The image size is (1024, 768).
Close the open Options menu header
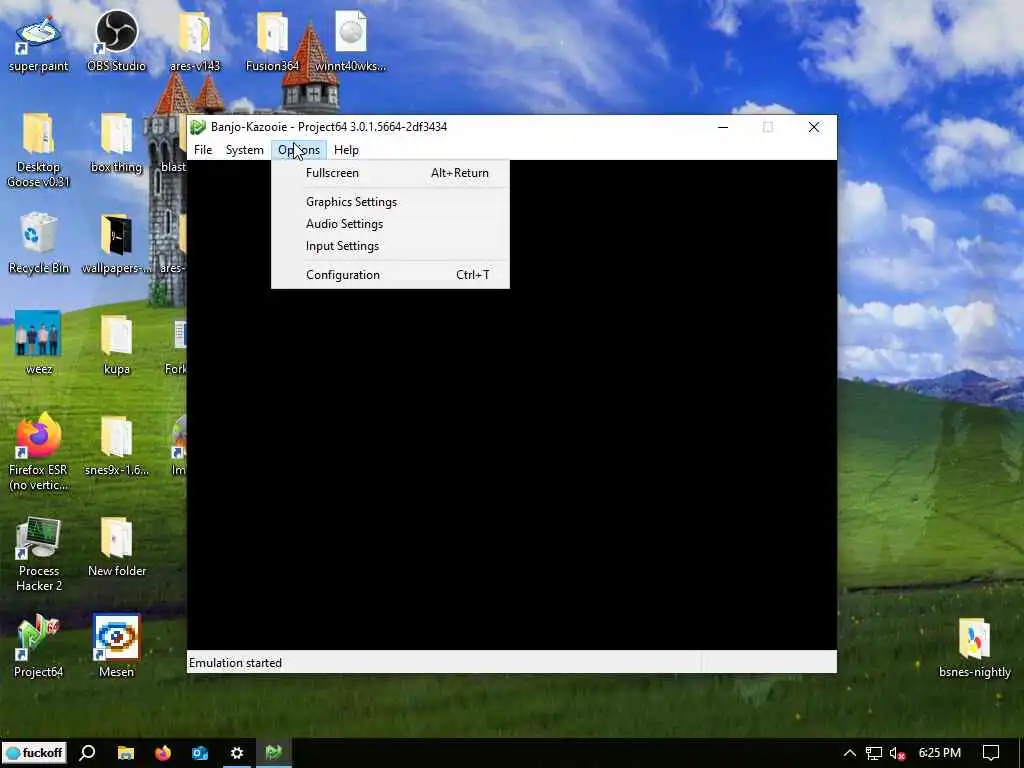click(x=298, y=150)
